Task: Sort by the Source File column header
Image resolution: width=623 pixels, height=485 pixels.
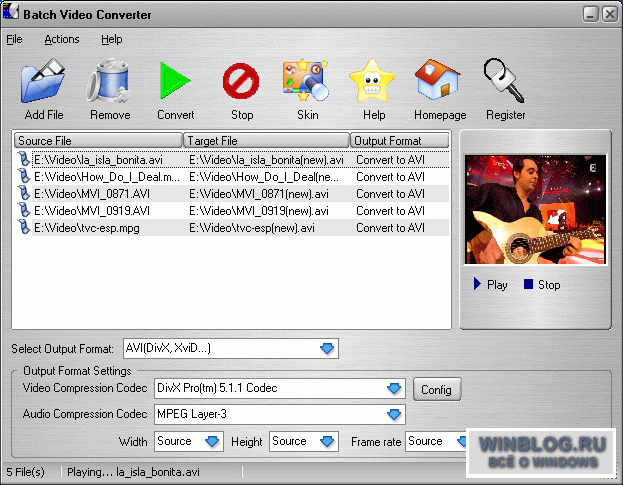Action: [98, 141]
